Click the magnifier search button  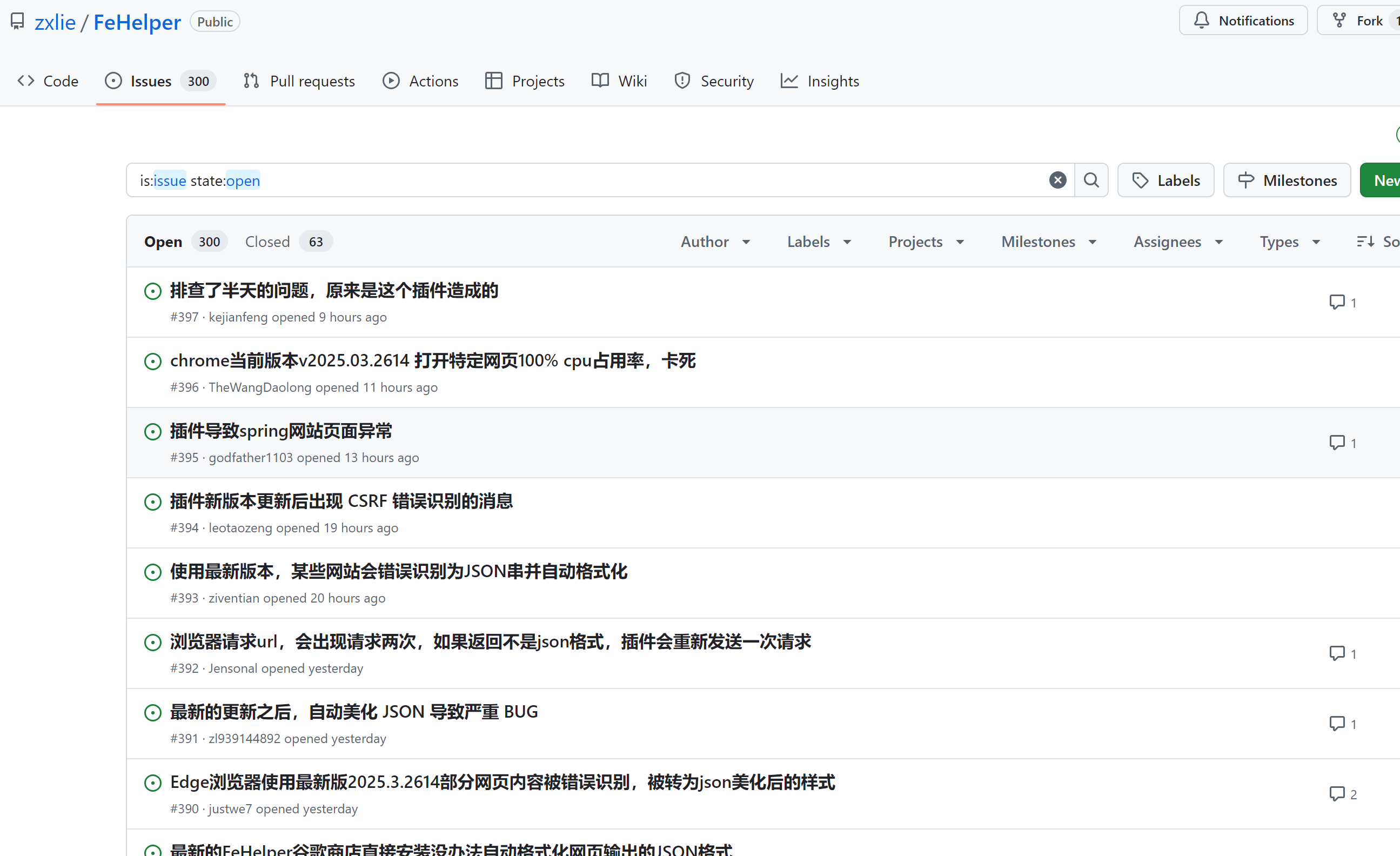coord(1091,180)
